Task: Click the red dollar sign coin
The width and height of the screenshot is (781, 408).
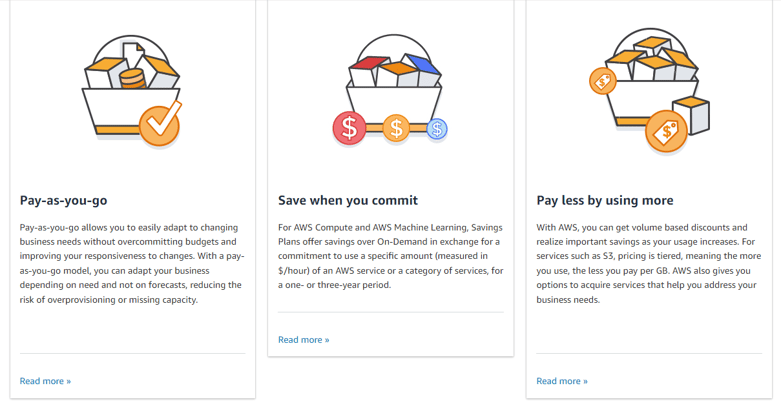Action: pos(349,128)
